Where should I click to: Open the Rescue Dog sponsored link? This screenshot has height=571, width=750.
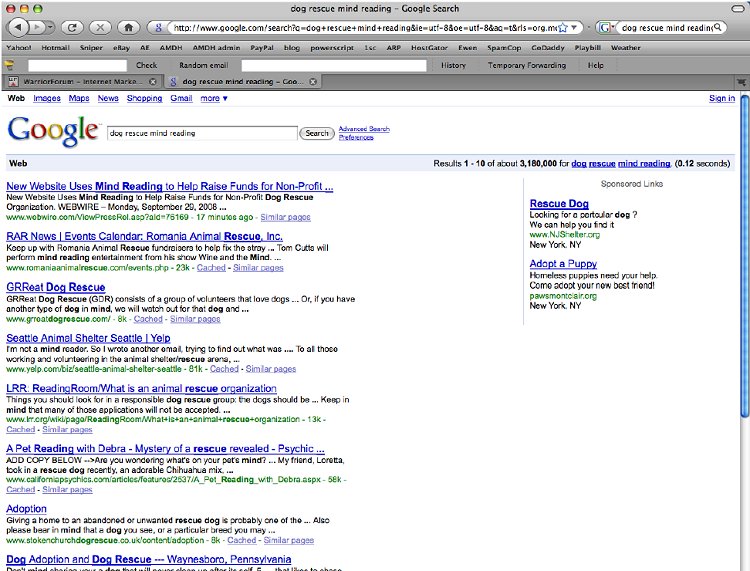pos(559,204)
